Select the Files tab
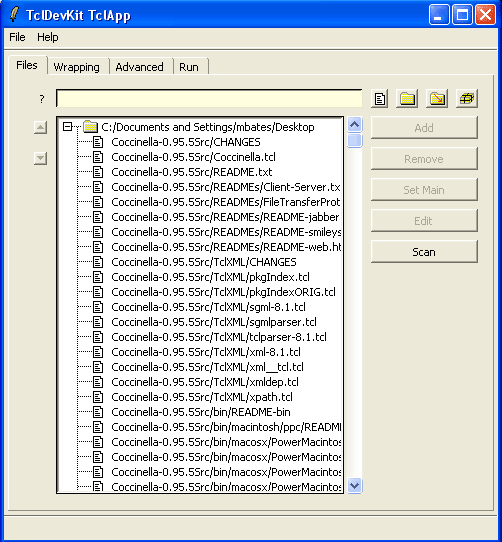 pyautogui.click(x=27, y=65)
